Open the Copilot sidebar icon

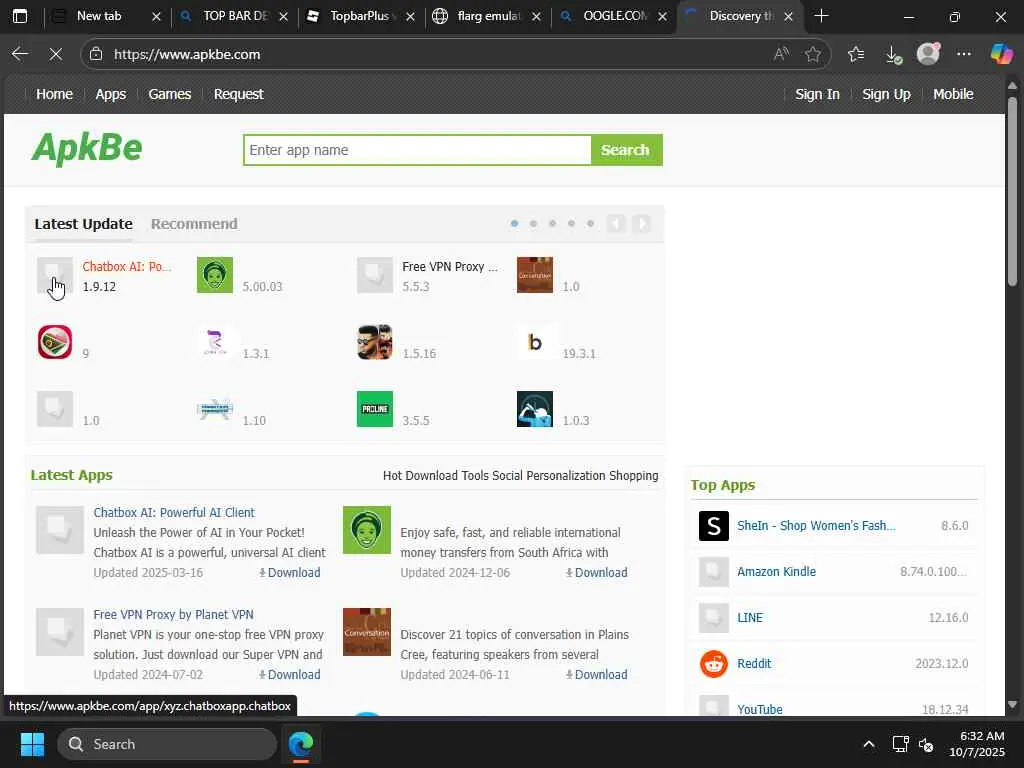tap(1000, 54)
